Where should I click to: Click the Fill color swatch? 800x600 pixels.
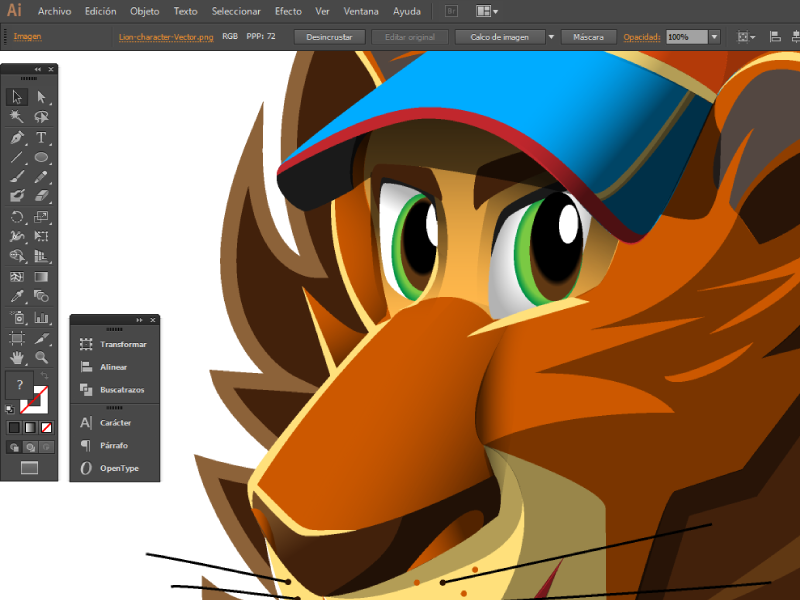tap(20, 385)
